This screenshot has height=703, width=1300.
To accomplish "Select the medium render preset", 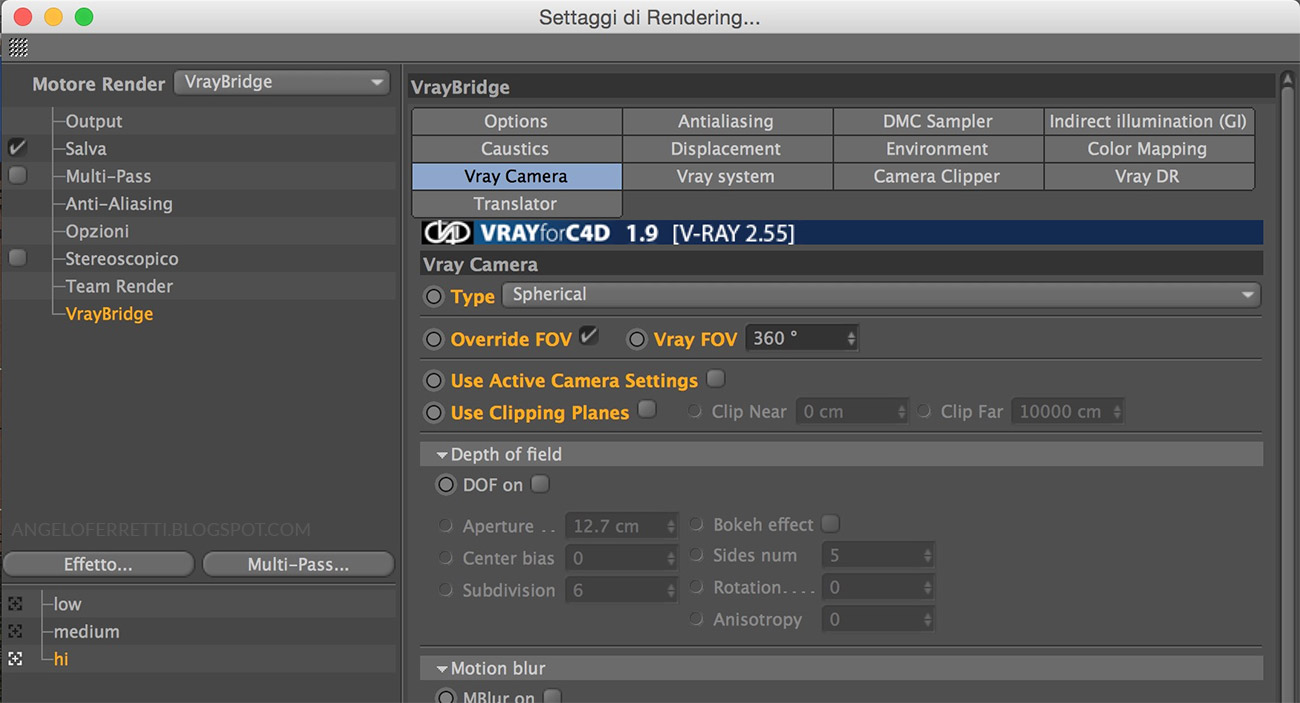I will tap(86, 632).
